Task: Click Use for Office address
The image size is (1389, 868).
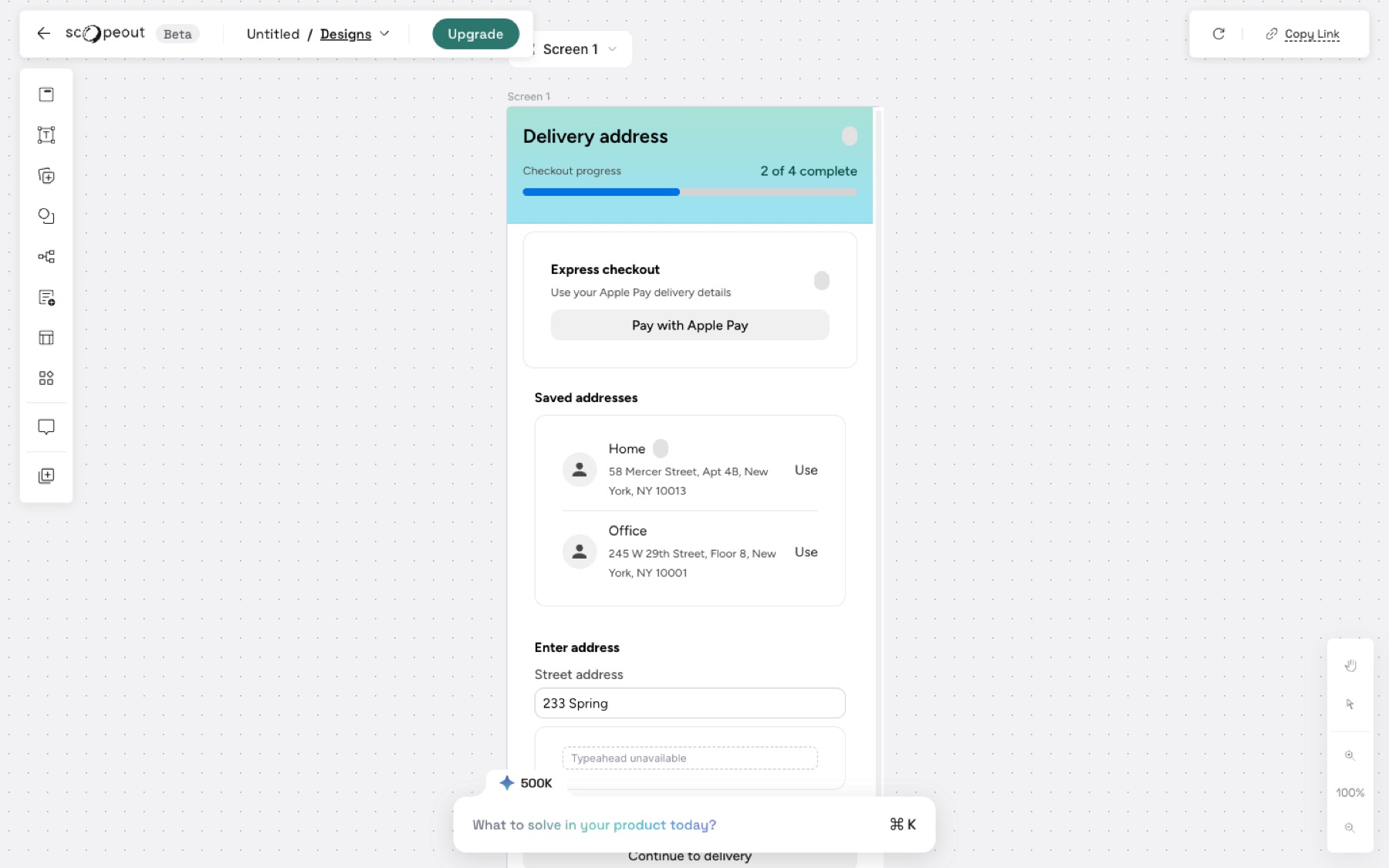Action: (x=806, y=552)
